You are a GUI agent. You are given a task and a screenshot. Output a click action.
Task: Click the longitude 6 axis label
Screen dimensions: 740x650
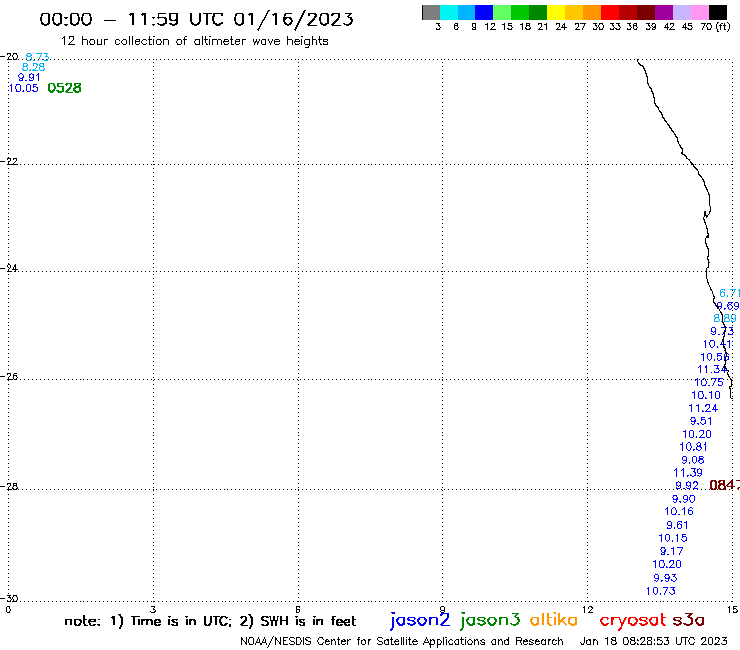[x=298, y=609]
